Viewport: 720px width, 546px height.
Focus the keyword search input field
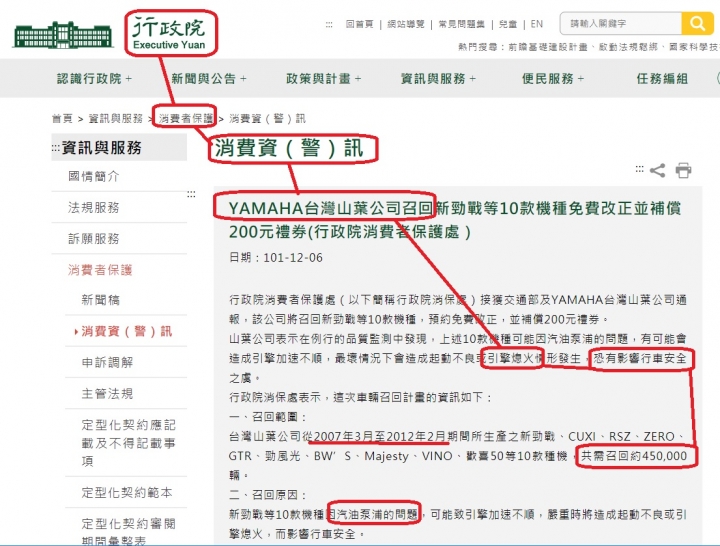620,23
